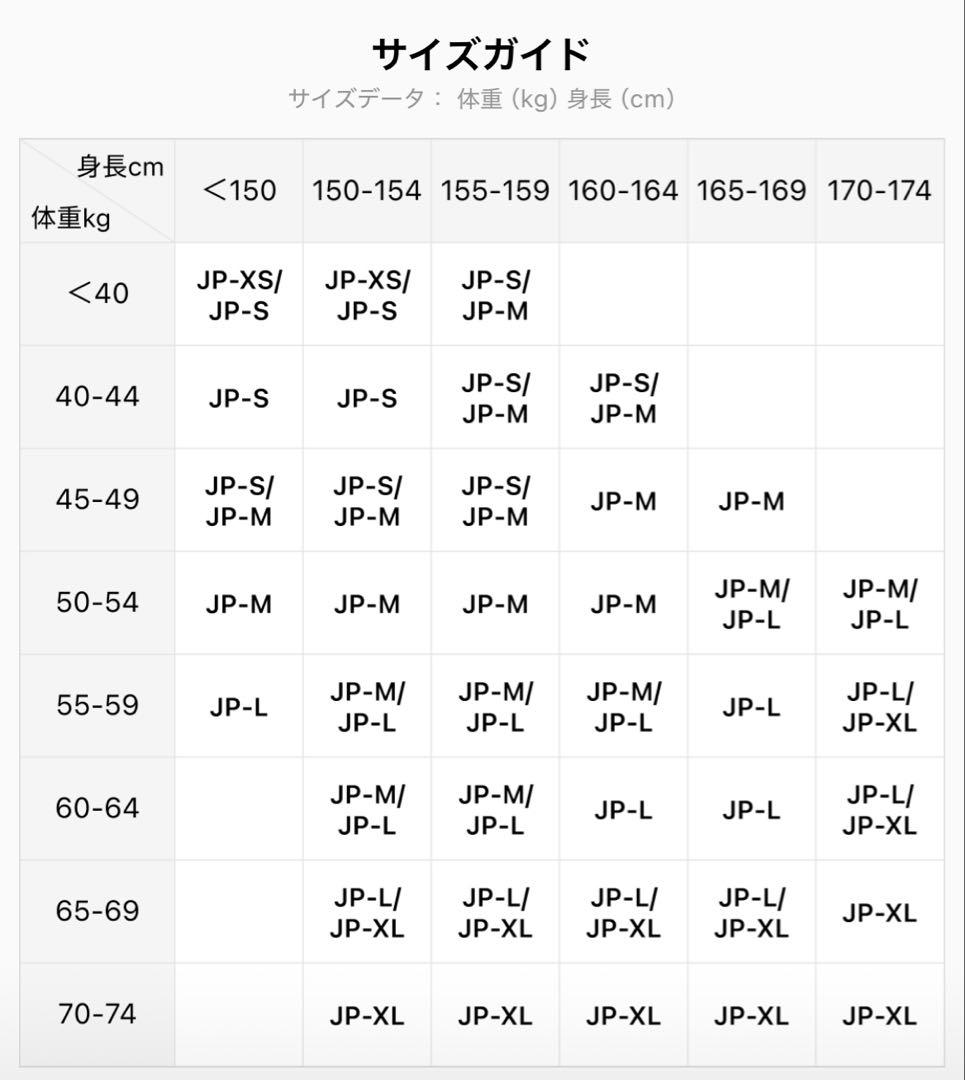Viewport: 965px width, 1080px height.
Task: Click the 70-74 weight row header
Action: tap(97, 1014)
